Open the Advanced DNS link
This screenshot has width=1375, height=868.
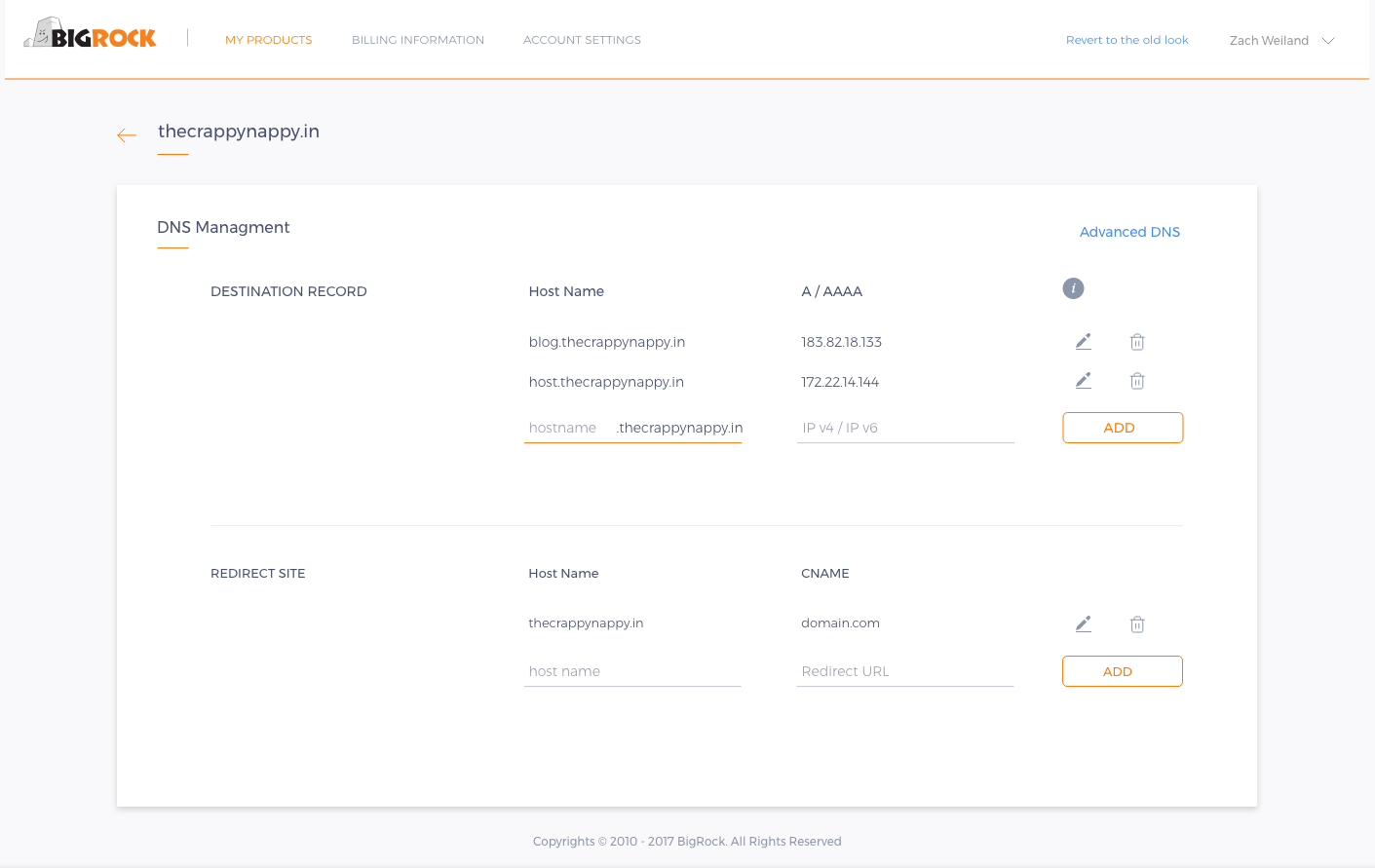click(x=1129, y=232)
